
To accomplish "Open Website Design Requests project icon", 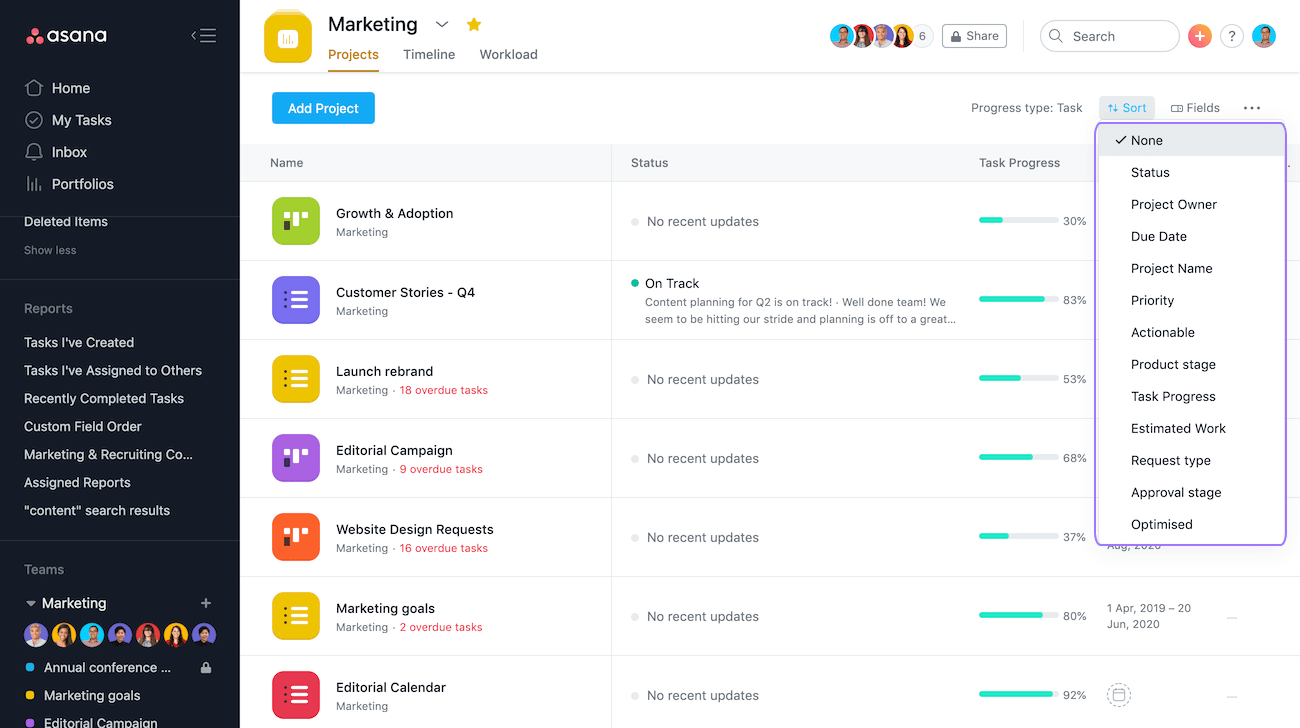I will [296, 537].
